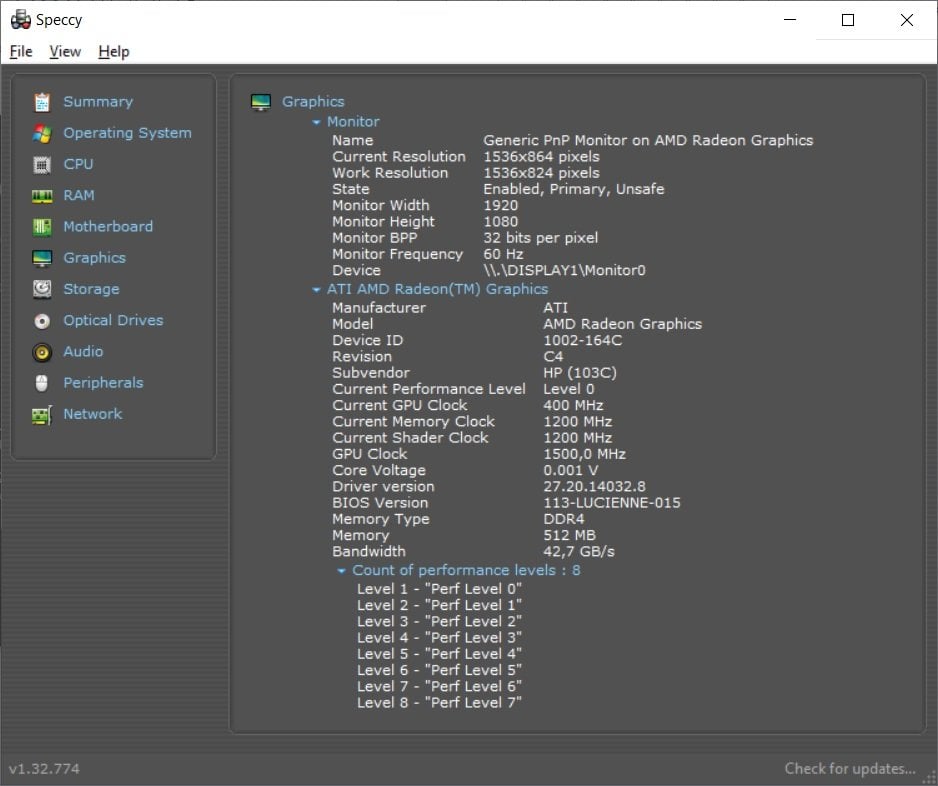Show the RAM section
Viewport: 938px width, 786px height.
[x=79, y=195]
